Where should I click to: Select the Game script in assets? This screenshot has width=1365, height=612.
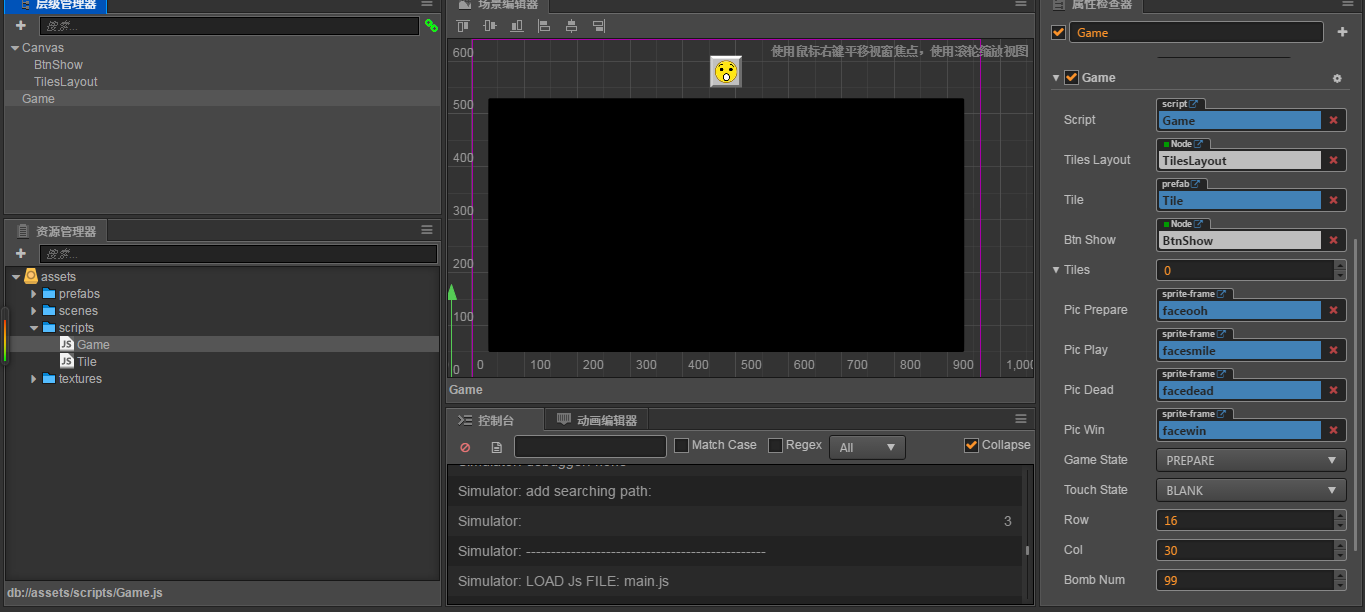click(x=93, y=345)
